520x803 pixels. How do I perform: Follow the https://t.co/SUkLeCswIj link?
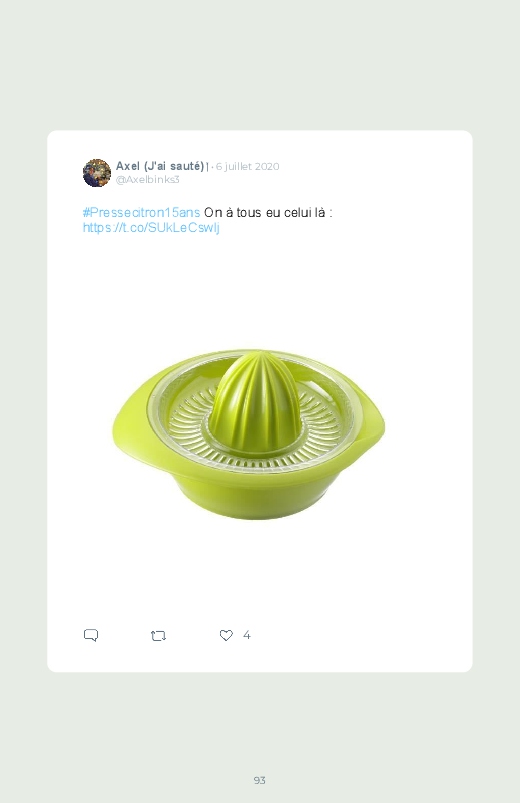pyautogui.click(x=151, y=228)
